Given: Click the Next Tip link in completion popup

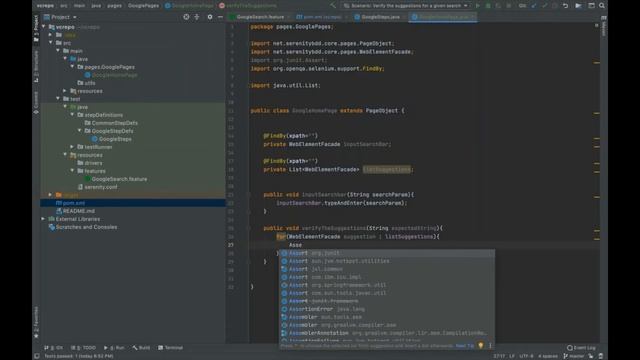Looking at the screenshot, I should 464,346.
